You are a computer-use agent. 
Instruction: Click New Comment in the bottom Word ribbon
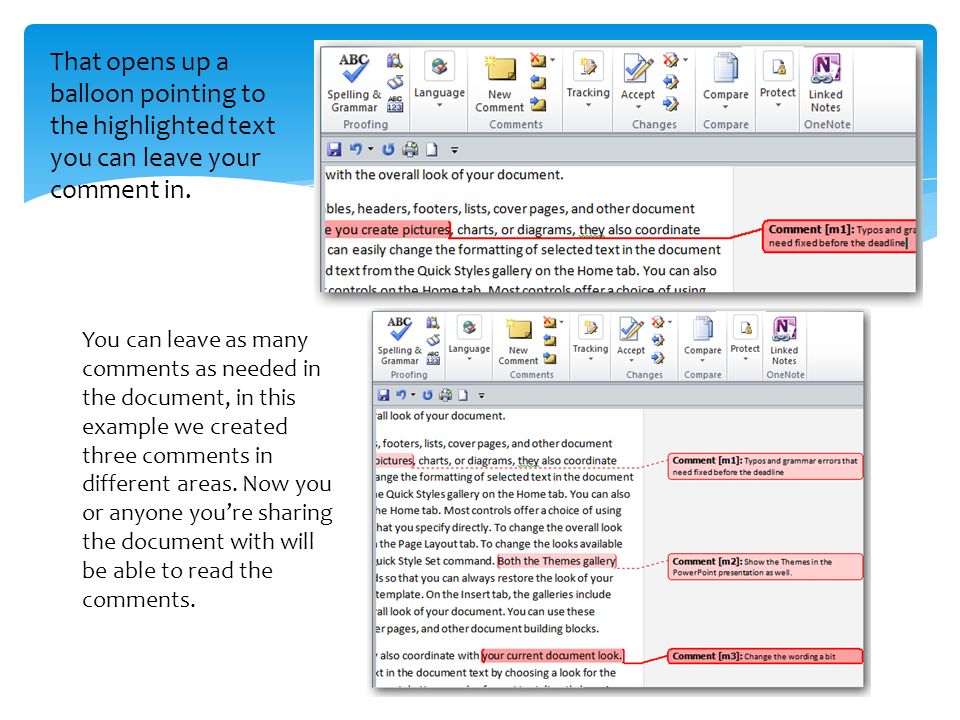pos(518,342)
